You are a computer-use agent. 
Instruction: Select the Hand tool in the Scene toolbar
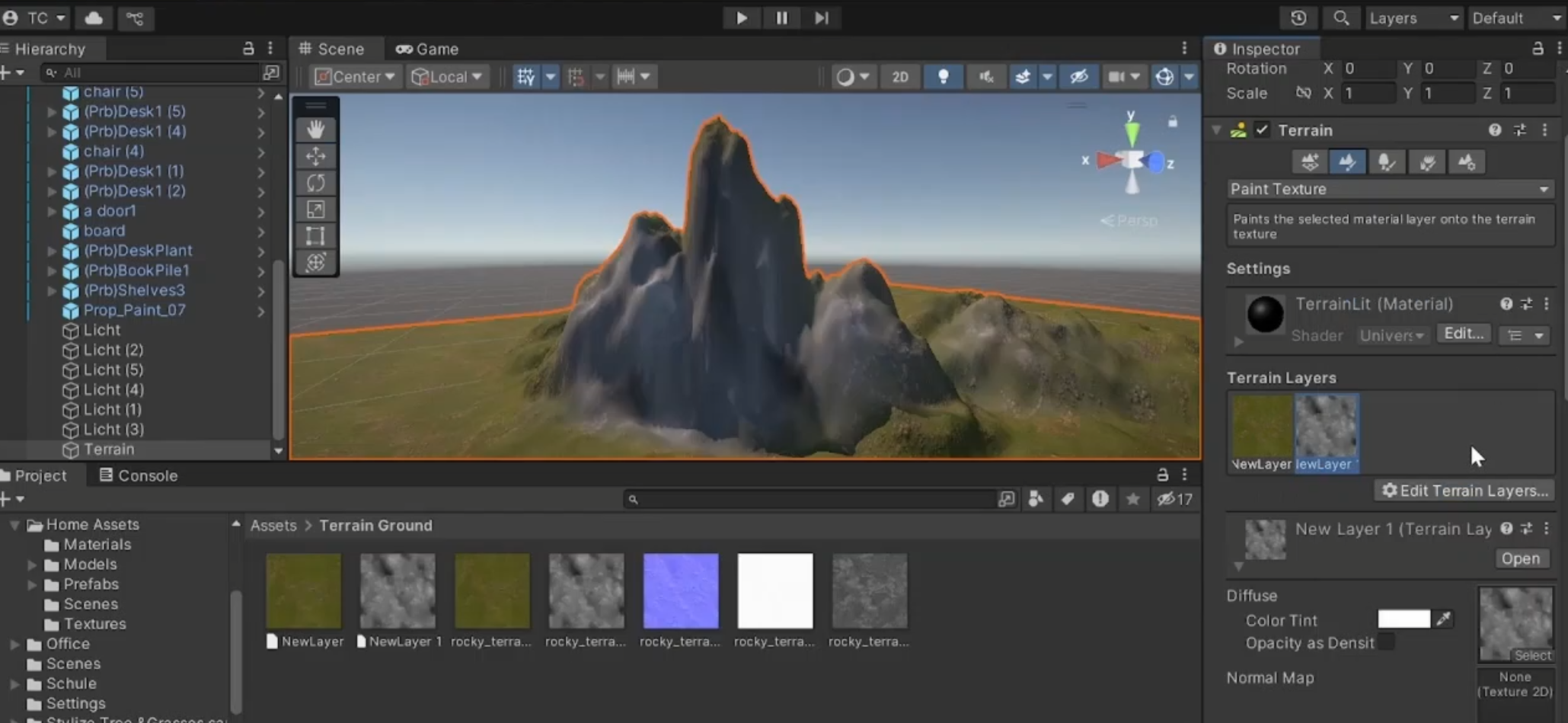pos(316,130)
